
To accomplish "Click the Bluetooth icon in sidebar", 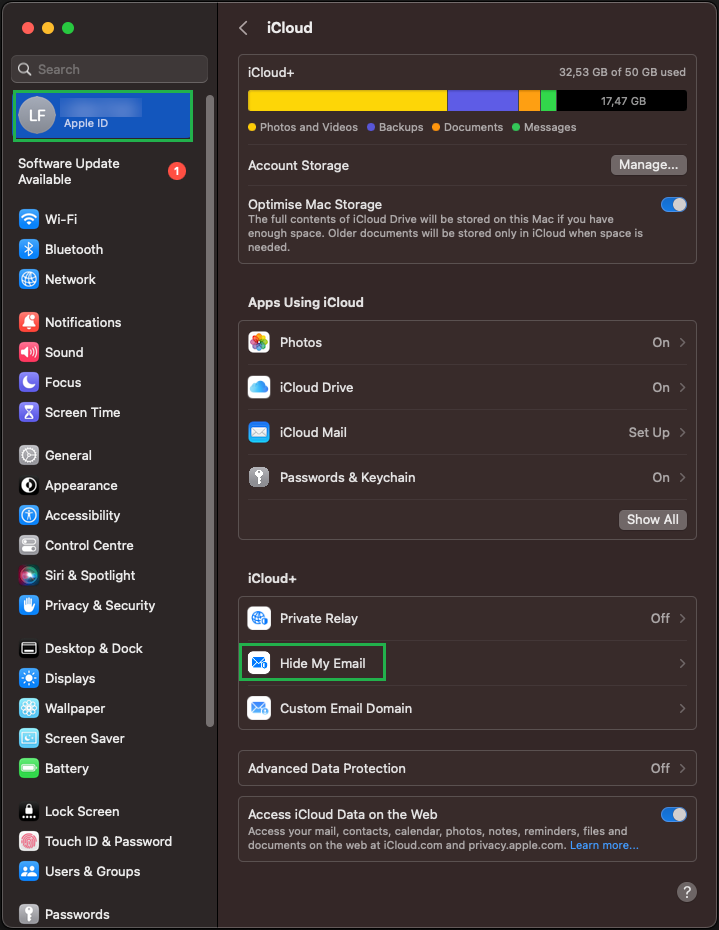I will coord(28,249).
